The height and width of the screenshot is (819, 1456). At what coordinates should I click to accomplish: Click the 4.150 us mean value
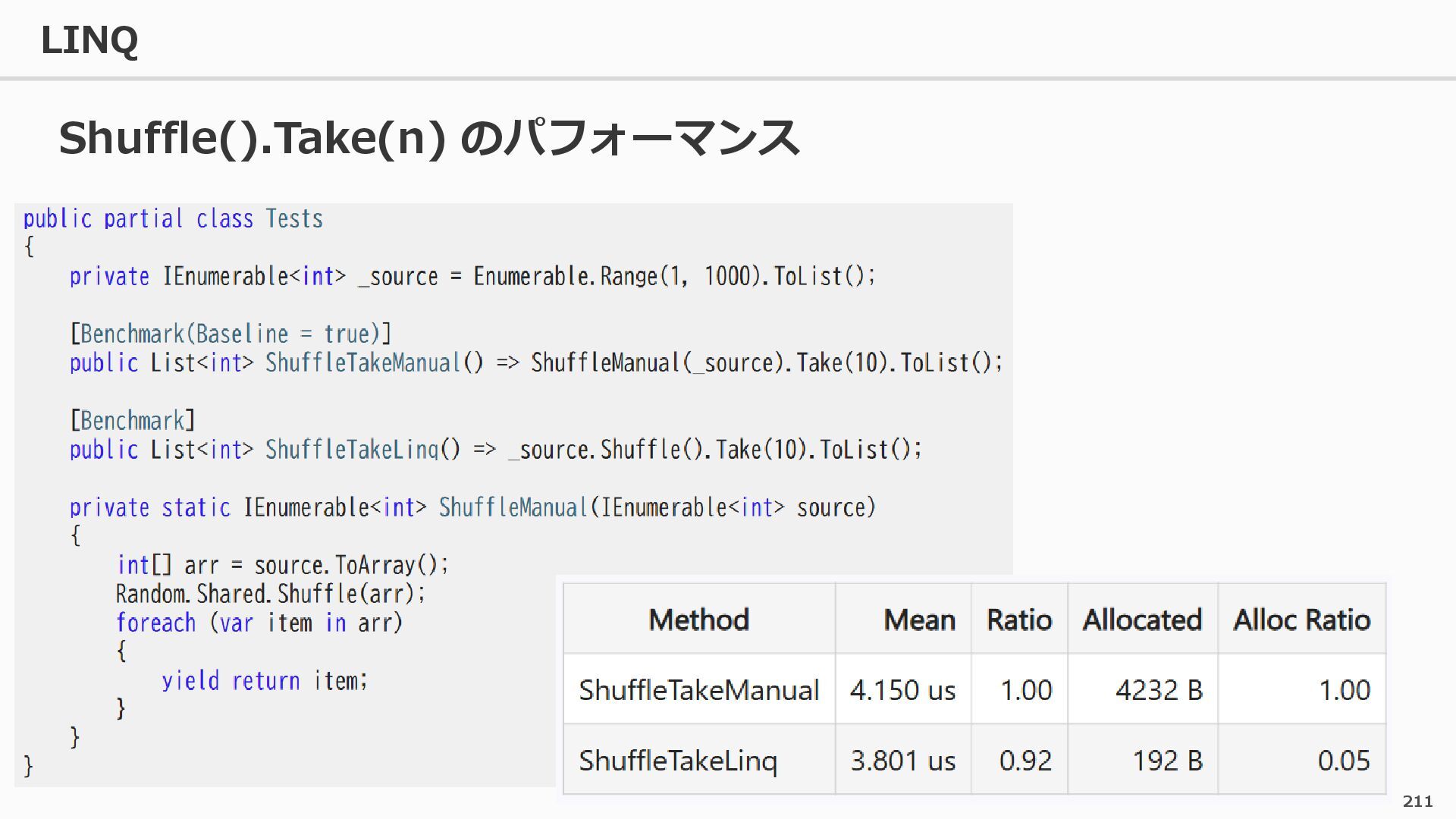[902, 690]
